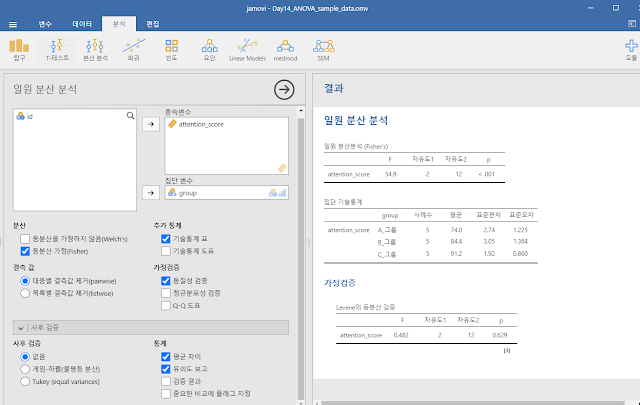Enable 중요한 비교에 플래그 지정 checkbox

[x=166, y=394]
